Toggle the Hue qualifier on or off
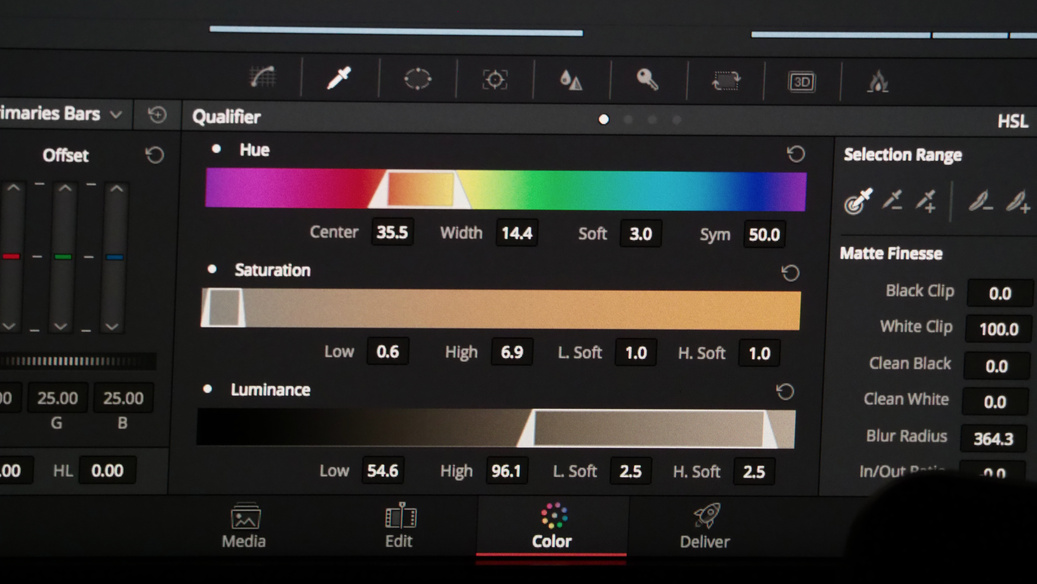Image resolution: width=1037 pixels, height=584 pixels. point(216,149)
